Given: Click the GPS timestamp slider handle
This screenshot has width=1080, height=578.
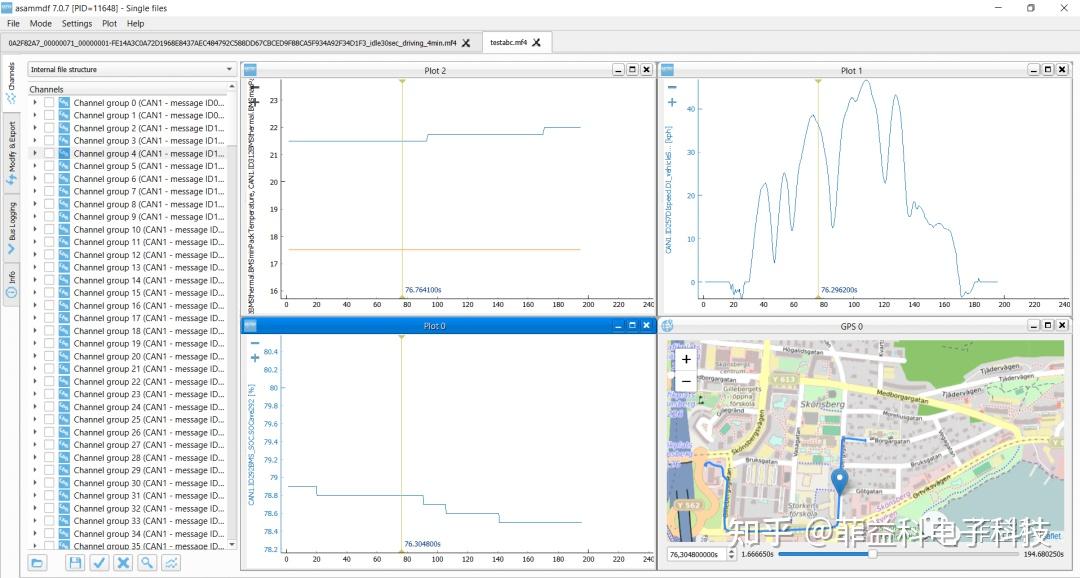Looking at the screenshot, I should pyautogui.click(x=872, y=554).
